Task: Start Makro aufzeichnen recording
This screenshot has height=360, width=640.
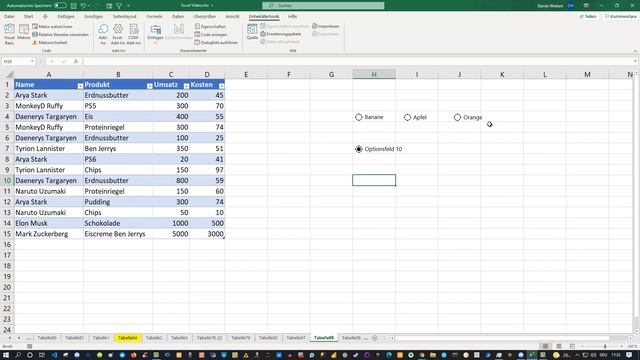Action: (52, 27)
